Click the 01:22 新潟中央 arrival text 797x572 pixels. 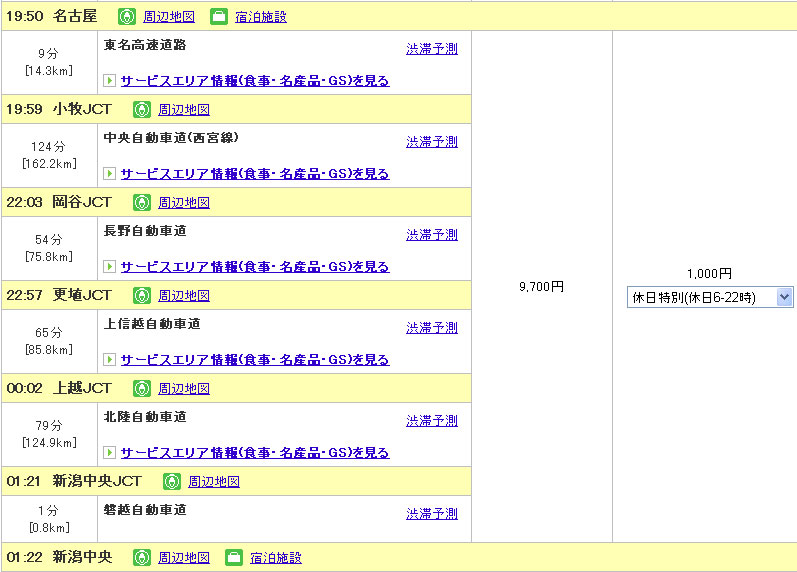(x=59, y=557)
